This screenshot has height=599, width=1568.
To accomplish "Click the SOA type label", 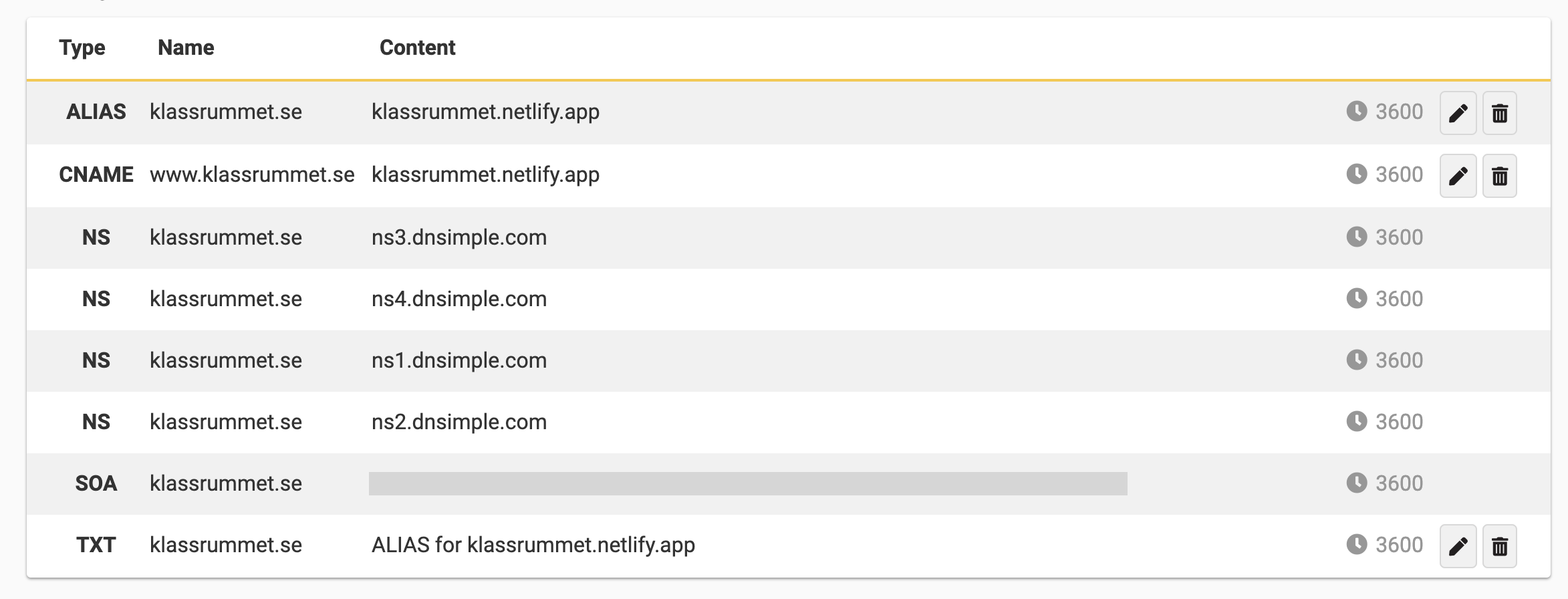I will coord(96,483).
